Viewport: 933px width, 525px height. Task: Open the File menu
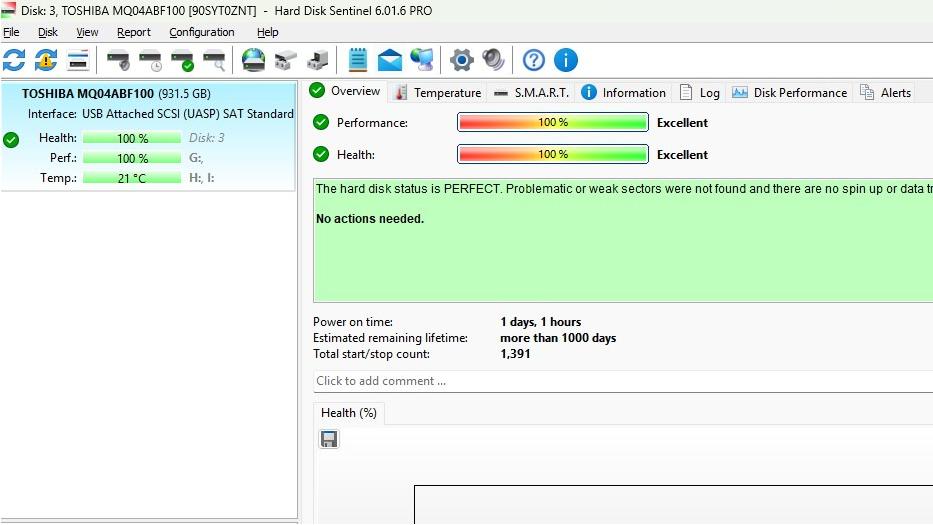coord(11,32)
